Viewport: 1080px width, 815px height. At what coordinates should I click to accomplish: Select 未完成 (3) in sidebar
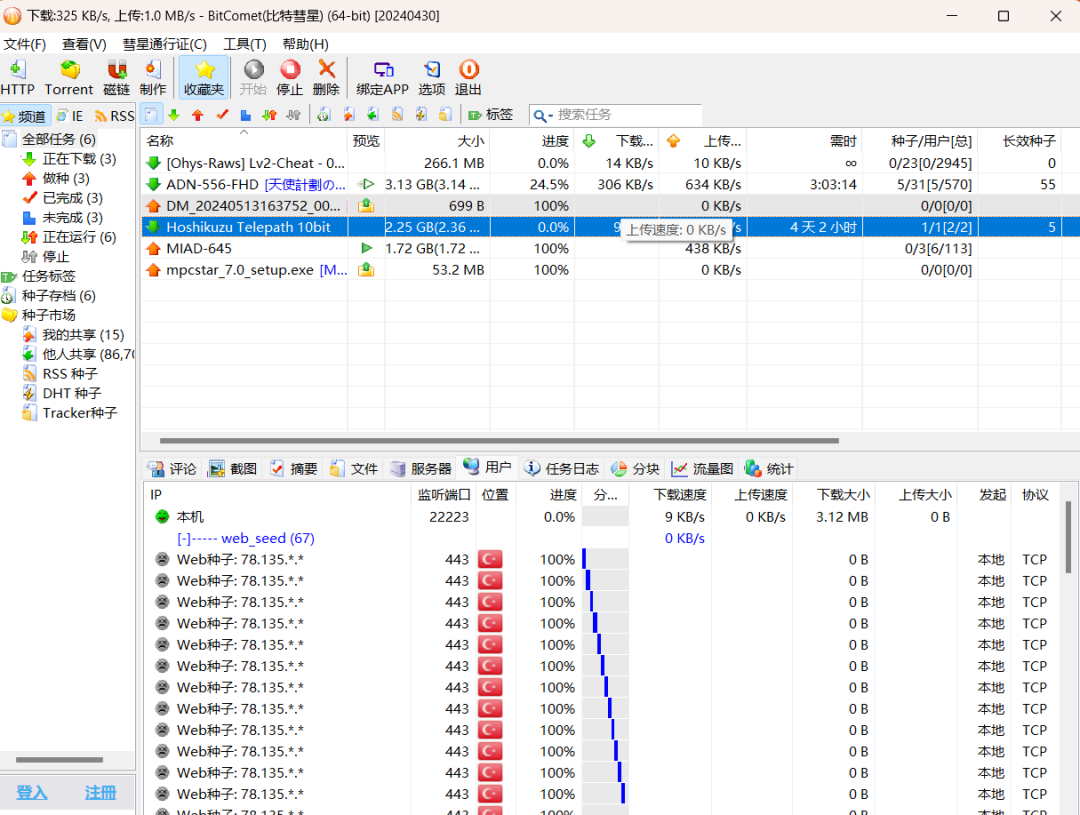point(72,218)
